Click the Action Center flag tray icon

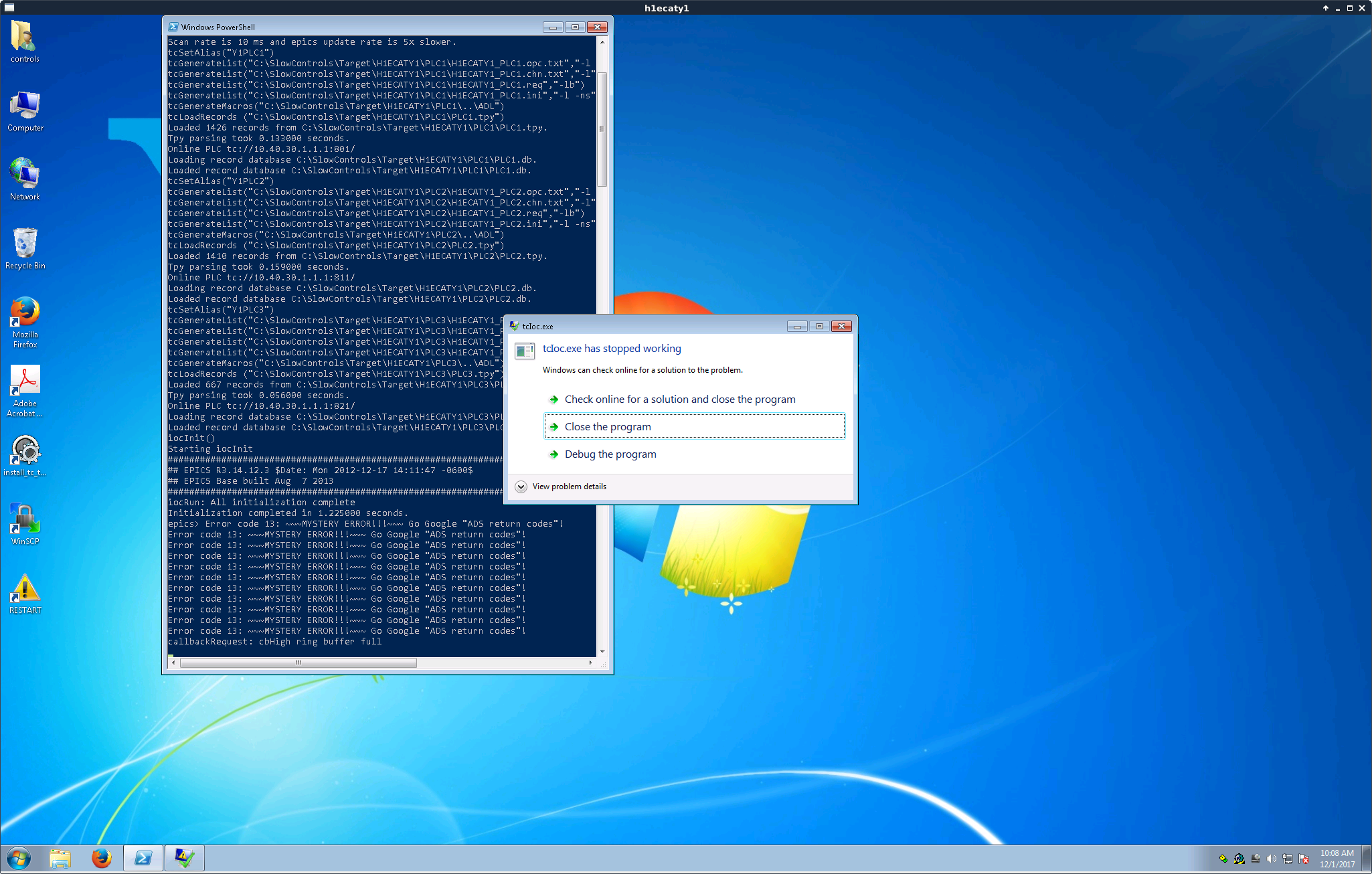(1304, 859)
